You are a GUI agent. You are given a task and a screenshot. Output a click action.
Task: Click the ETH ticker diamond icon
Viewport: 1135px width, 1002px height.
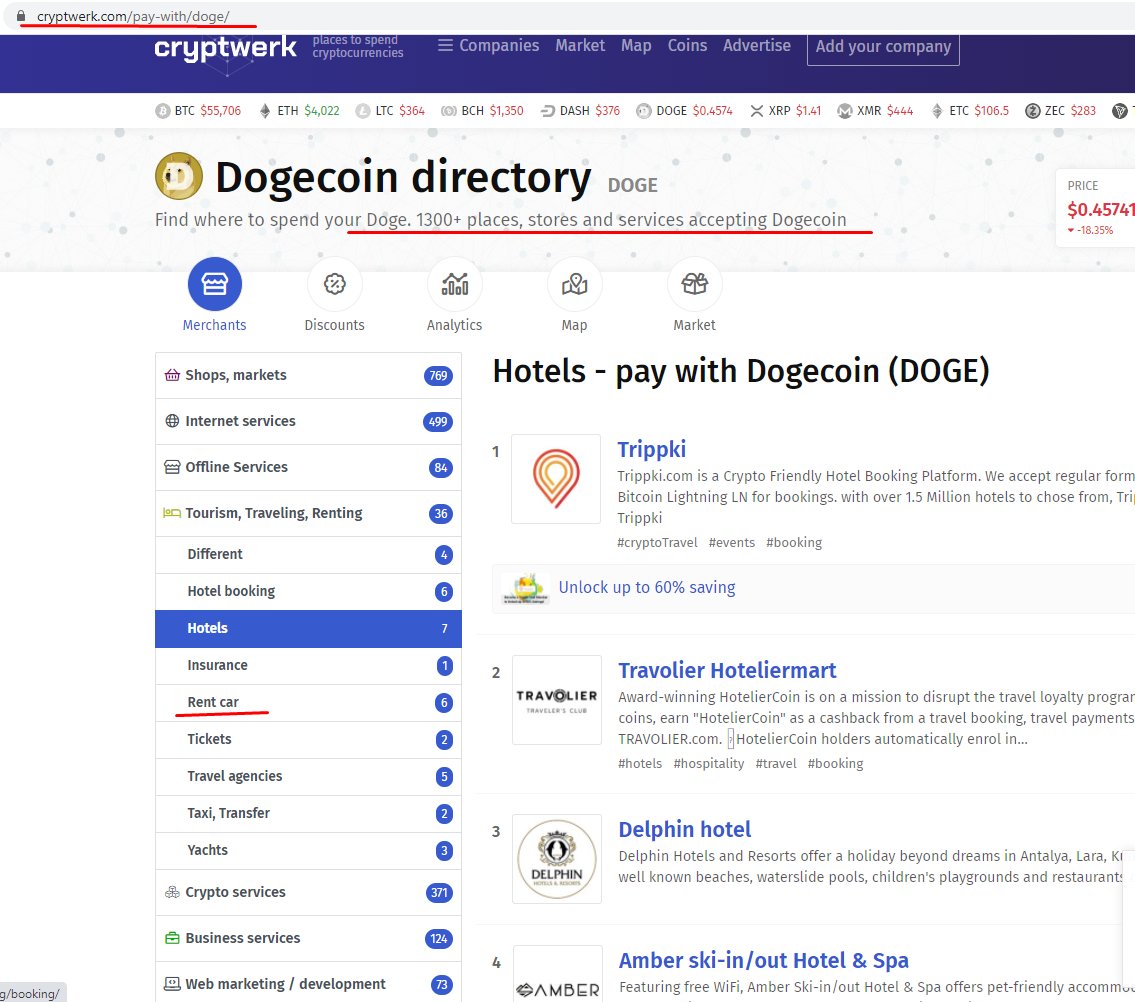265,111
